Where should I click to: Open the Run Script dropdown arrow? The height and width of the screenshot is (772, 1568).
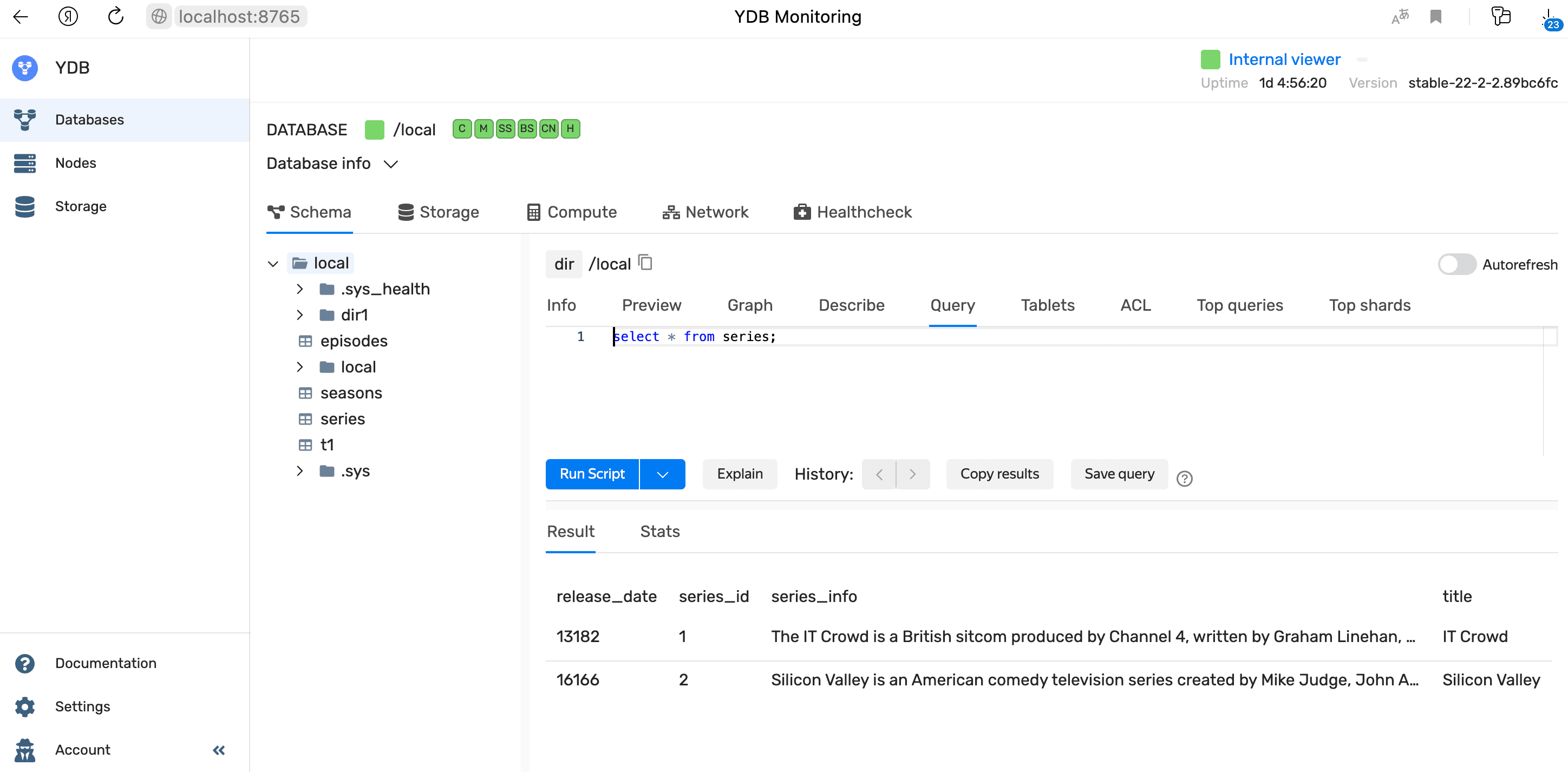tap(661, 474)
